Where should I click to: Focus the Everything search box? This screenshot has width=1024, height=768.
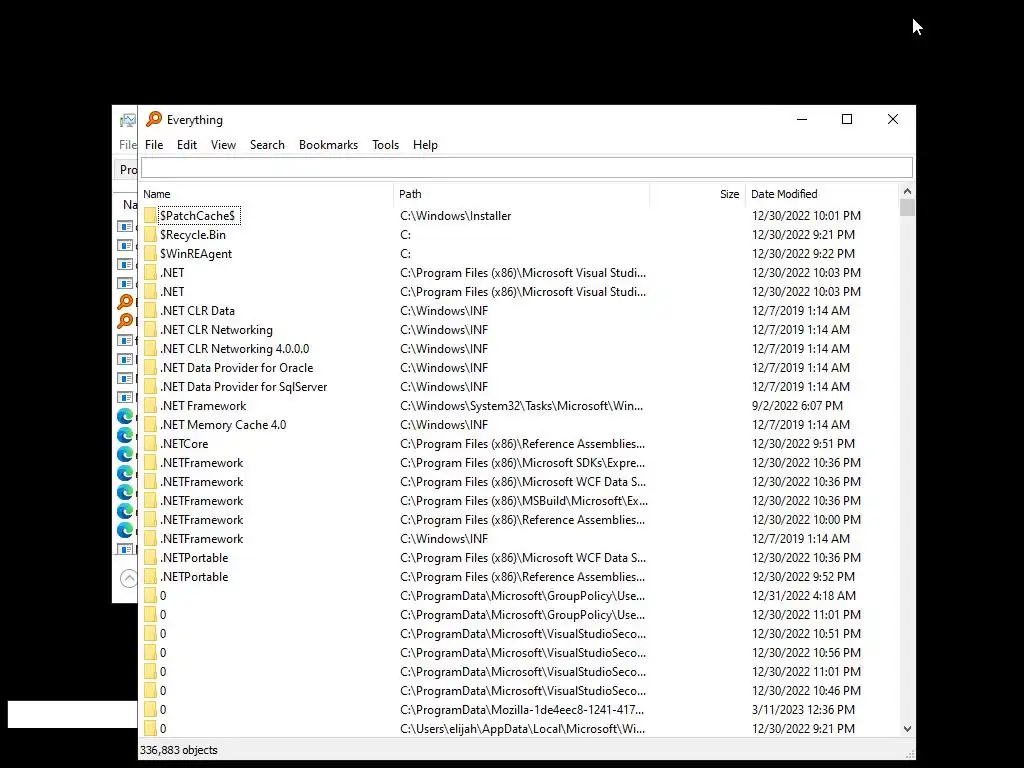[x=526, y=168]
